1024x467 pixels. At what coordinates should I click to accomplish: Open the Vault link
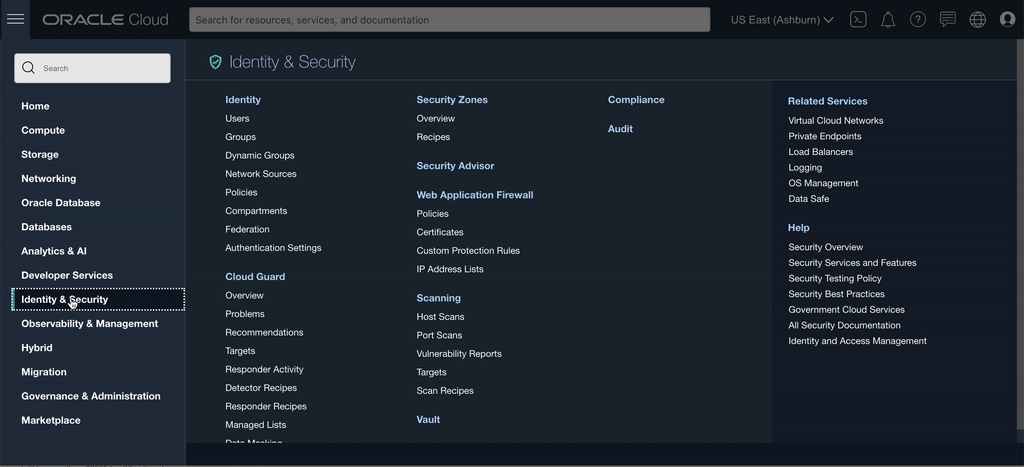pyautogui.click(x=428, y=419)
